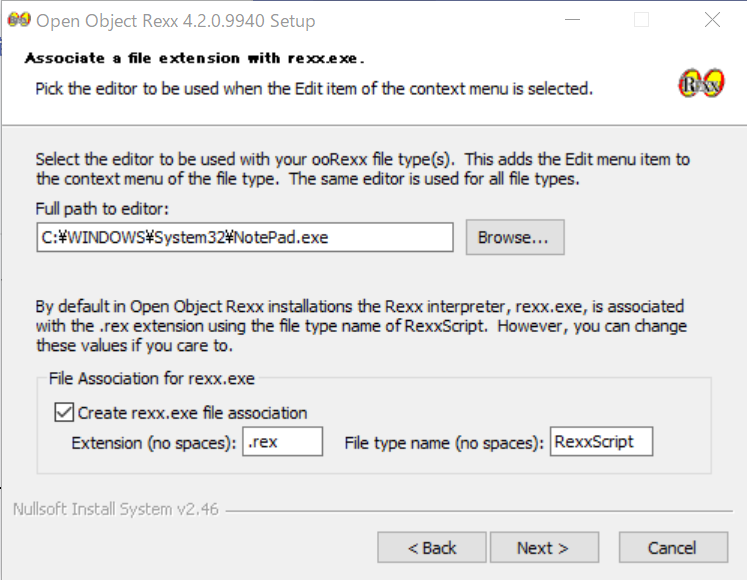Image resolution: width=747 pixels, height=580 pixels.
Task: Click the ooRexx icon in the title bar
Action: coord(18,20)
